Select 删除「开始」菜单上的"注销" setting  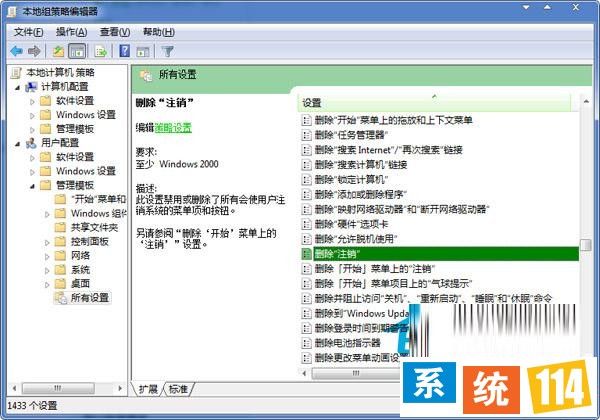tap(375, 269)
